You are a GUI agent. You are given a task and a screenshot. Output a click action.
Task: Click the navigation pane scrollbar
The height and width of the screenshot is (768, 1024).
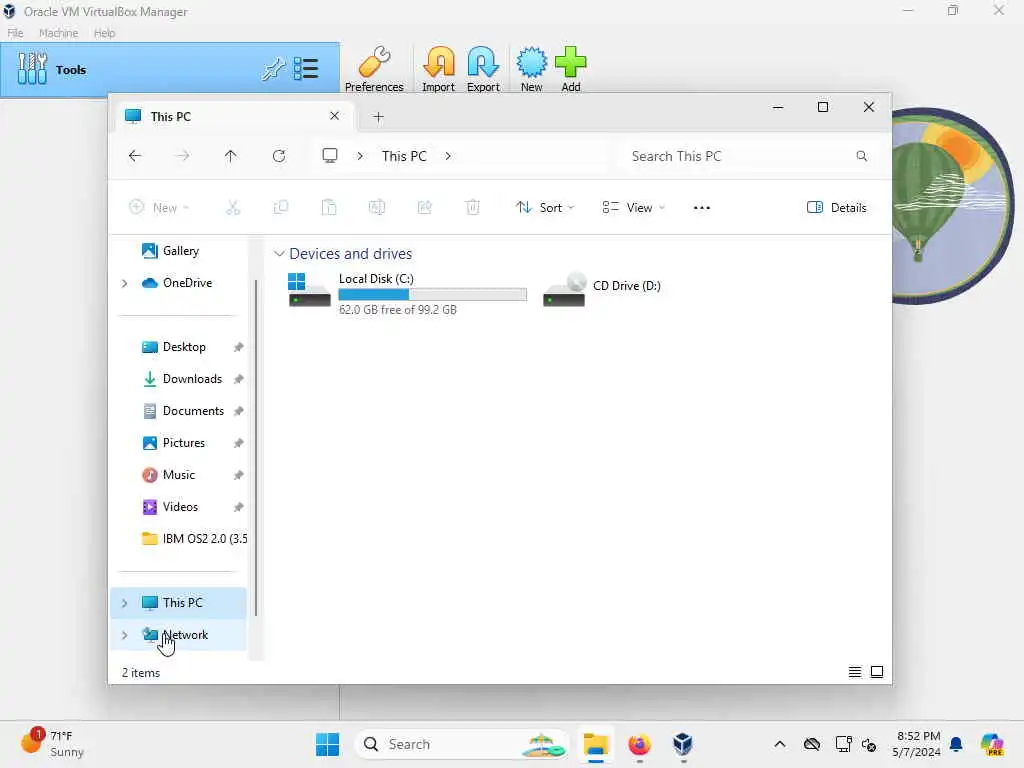(x=256, y=448)
